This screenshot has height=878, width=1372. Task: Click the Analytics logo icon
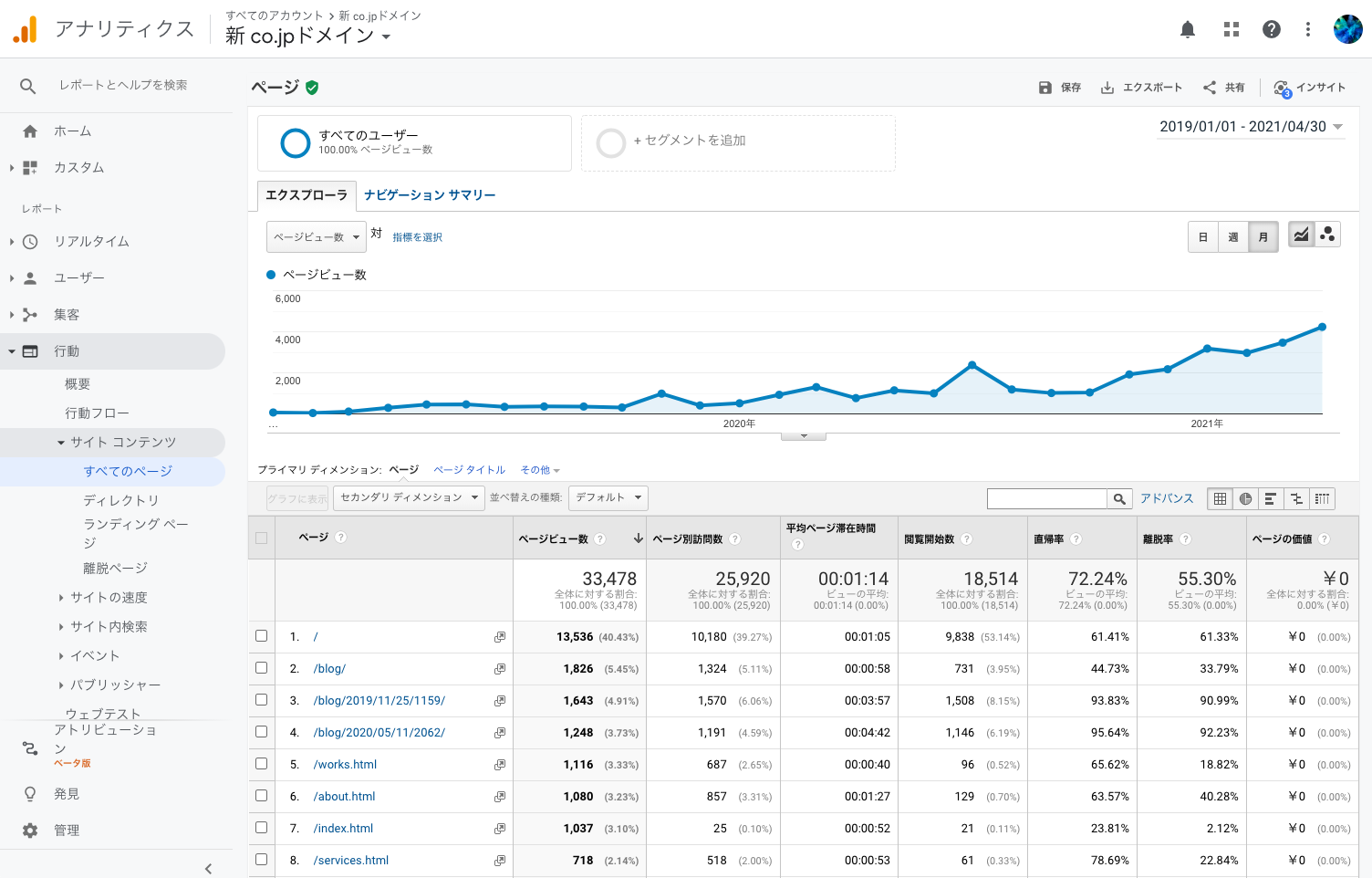26,29
